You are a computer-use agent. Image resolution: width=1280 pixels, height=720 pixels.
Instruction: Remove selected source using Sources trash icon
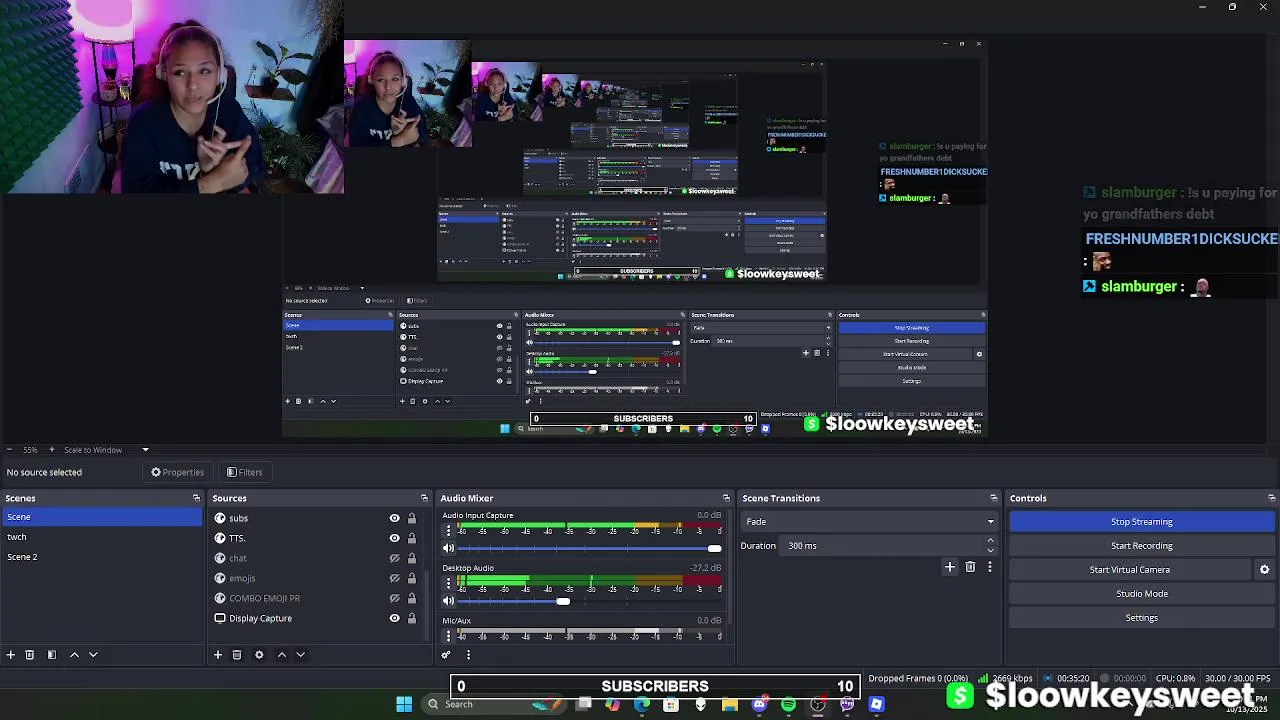237,655
